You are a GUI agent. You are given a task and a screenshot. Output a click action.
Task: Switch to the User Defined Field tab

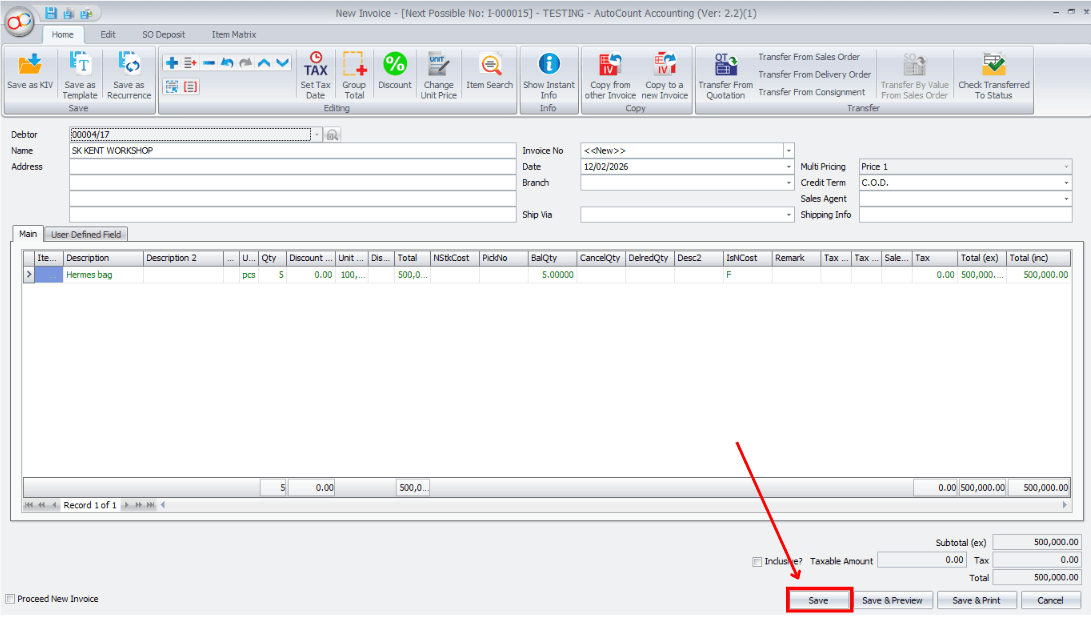click(x=85, y=233)
